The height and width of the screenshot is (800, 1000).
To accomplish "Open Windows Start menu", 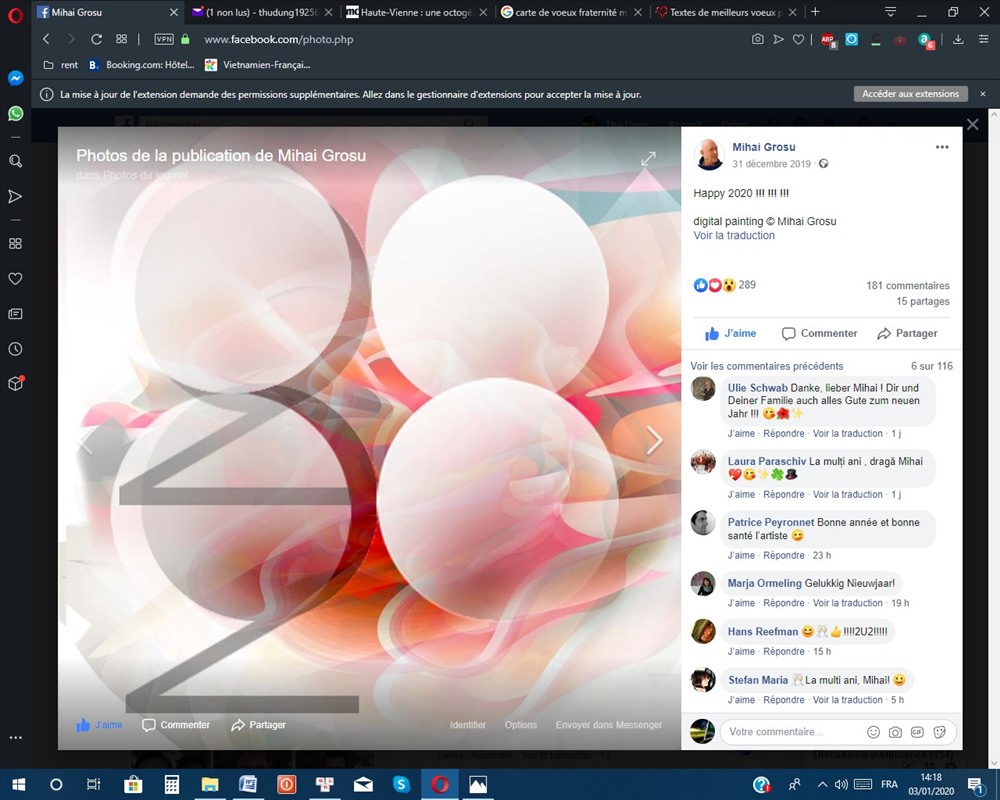I will 18,785.
